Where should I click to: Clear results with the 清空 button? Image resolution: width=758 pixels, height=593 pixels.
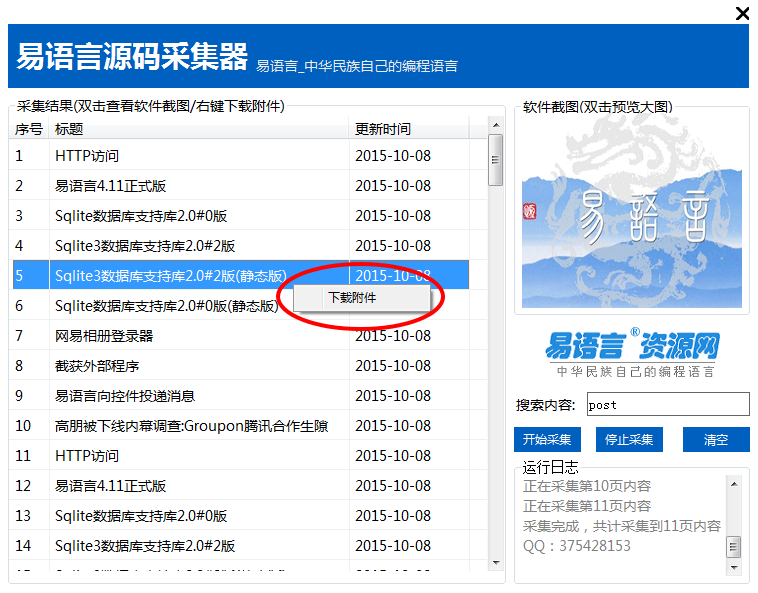coord(716,439)
